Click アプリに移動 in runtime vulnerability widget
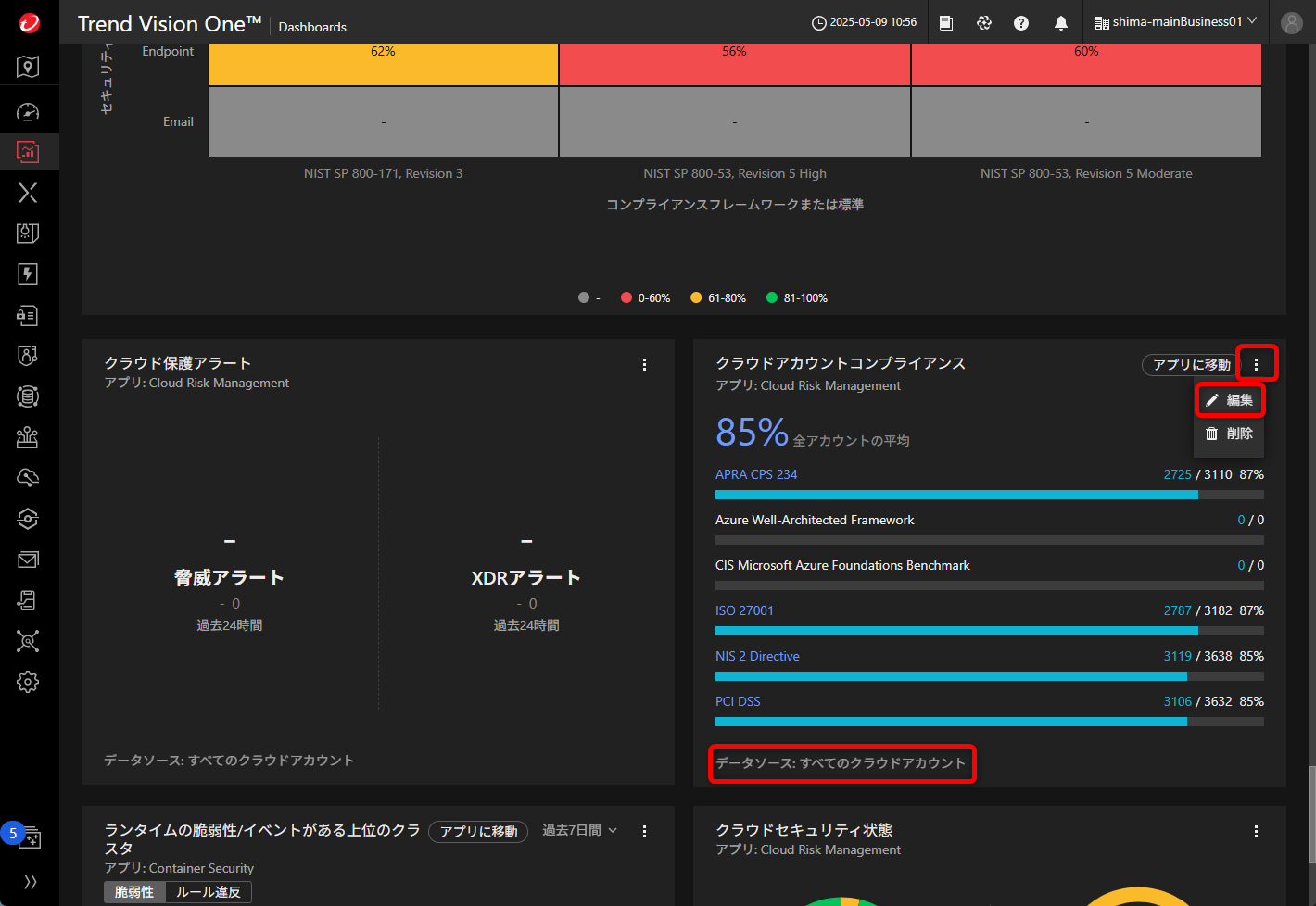Viewport: 1316px width, 906px height. pyautogui.click(x=478, y=832)
